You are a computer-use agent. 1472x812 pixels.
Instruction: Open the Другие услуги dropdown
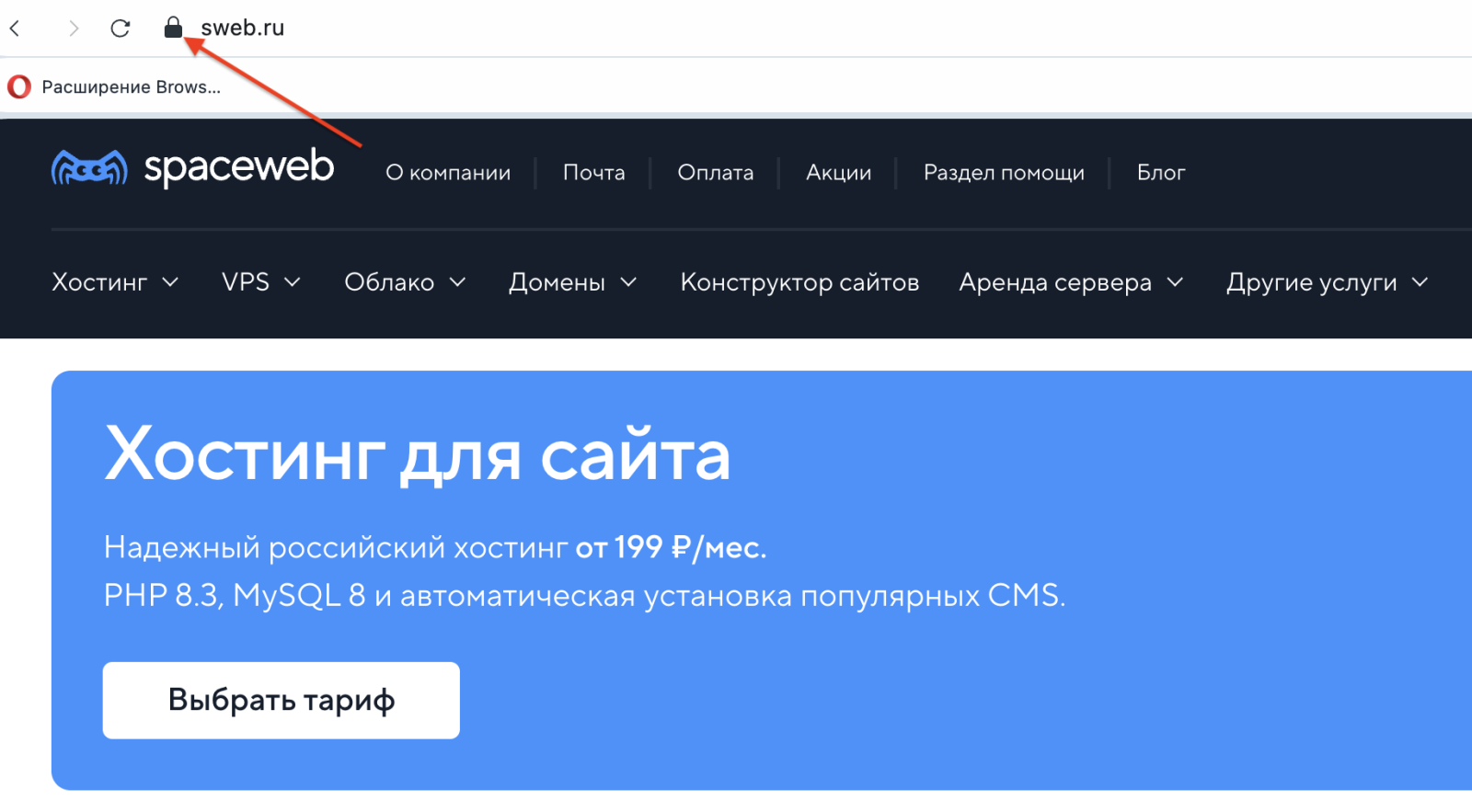pyautogui.click(x=1327, y=282)
